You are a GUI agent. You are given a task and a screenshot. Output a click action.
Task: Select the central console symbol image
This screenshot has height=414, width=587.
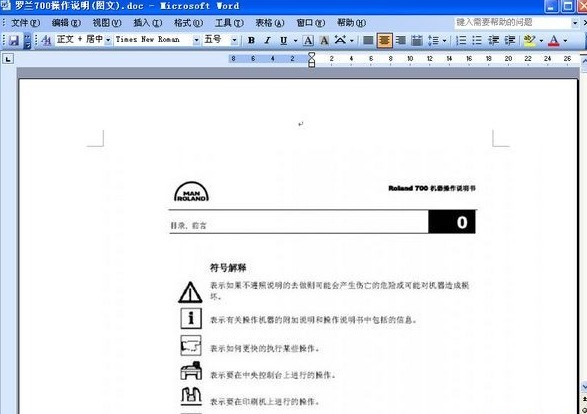point(191,371)
